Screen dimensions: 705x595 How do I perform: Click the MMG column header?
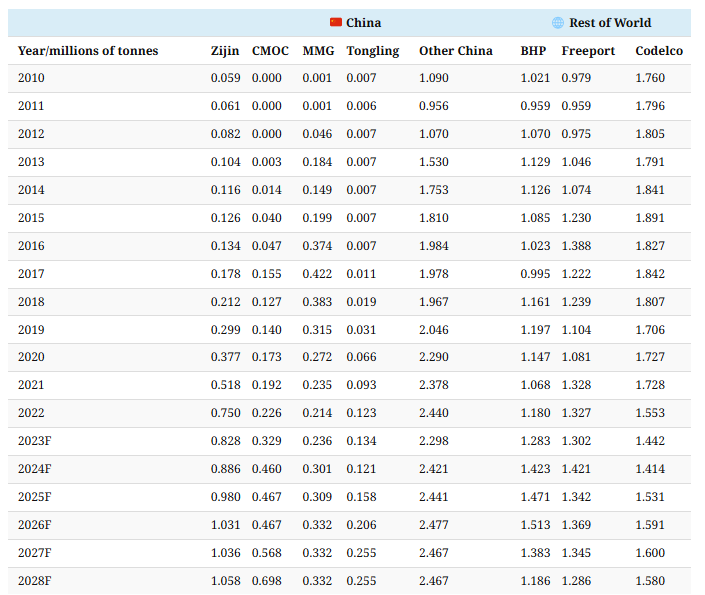(318, 51)
